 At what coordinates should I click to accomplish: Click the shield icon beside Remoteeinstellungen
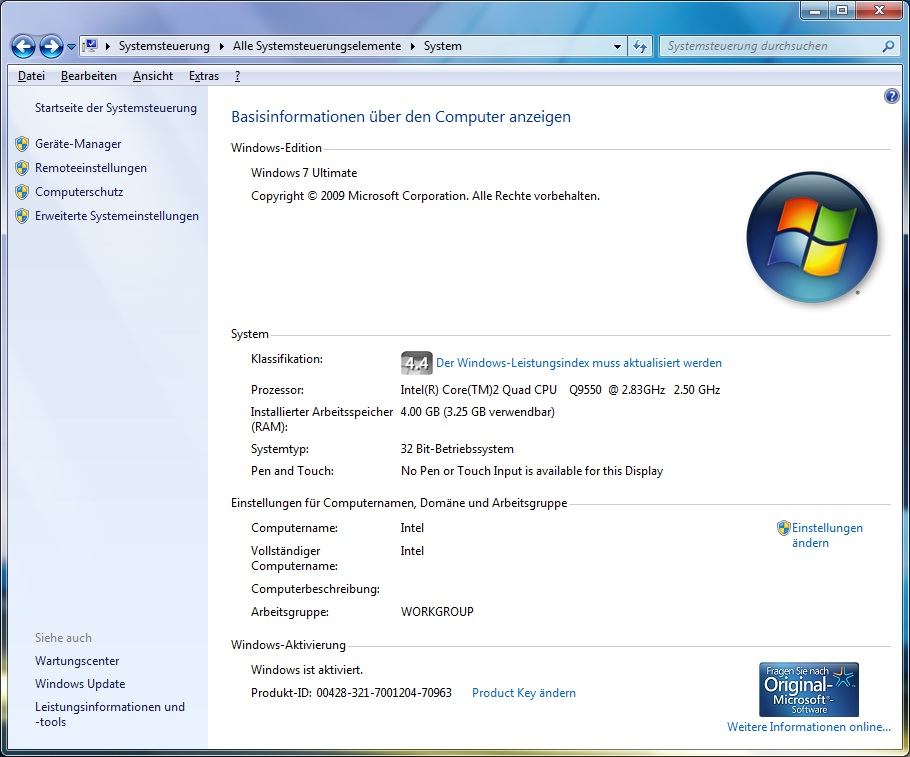[x=22, y=168]
